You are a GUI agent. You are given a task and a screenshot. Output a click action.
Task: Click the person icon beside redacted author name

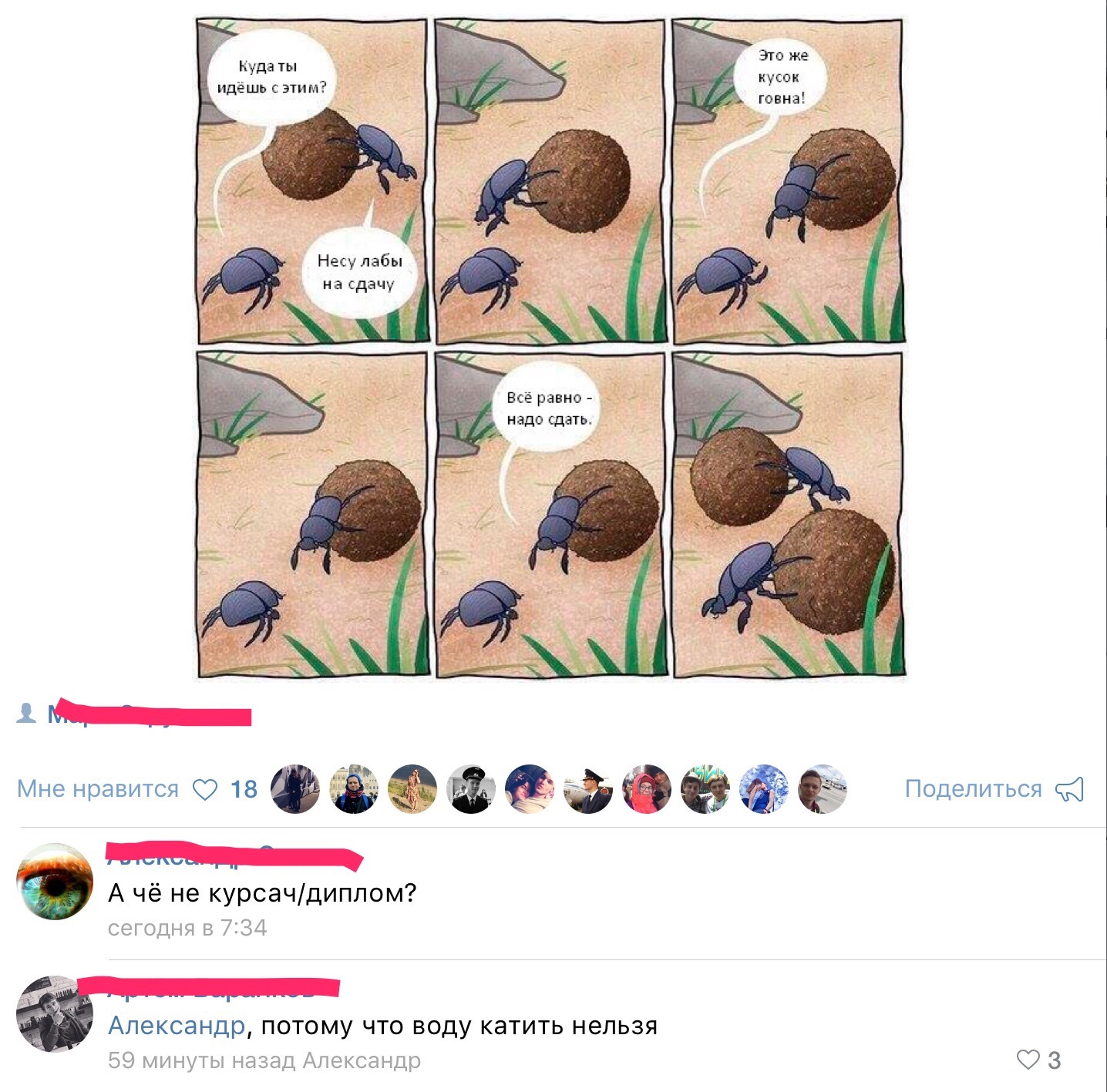pyautogui.click(x=26, y=714)
